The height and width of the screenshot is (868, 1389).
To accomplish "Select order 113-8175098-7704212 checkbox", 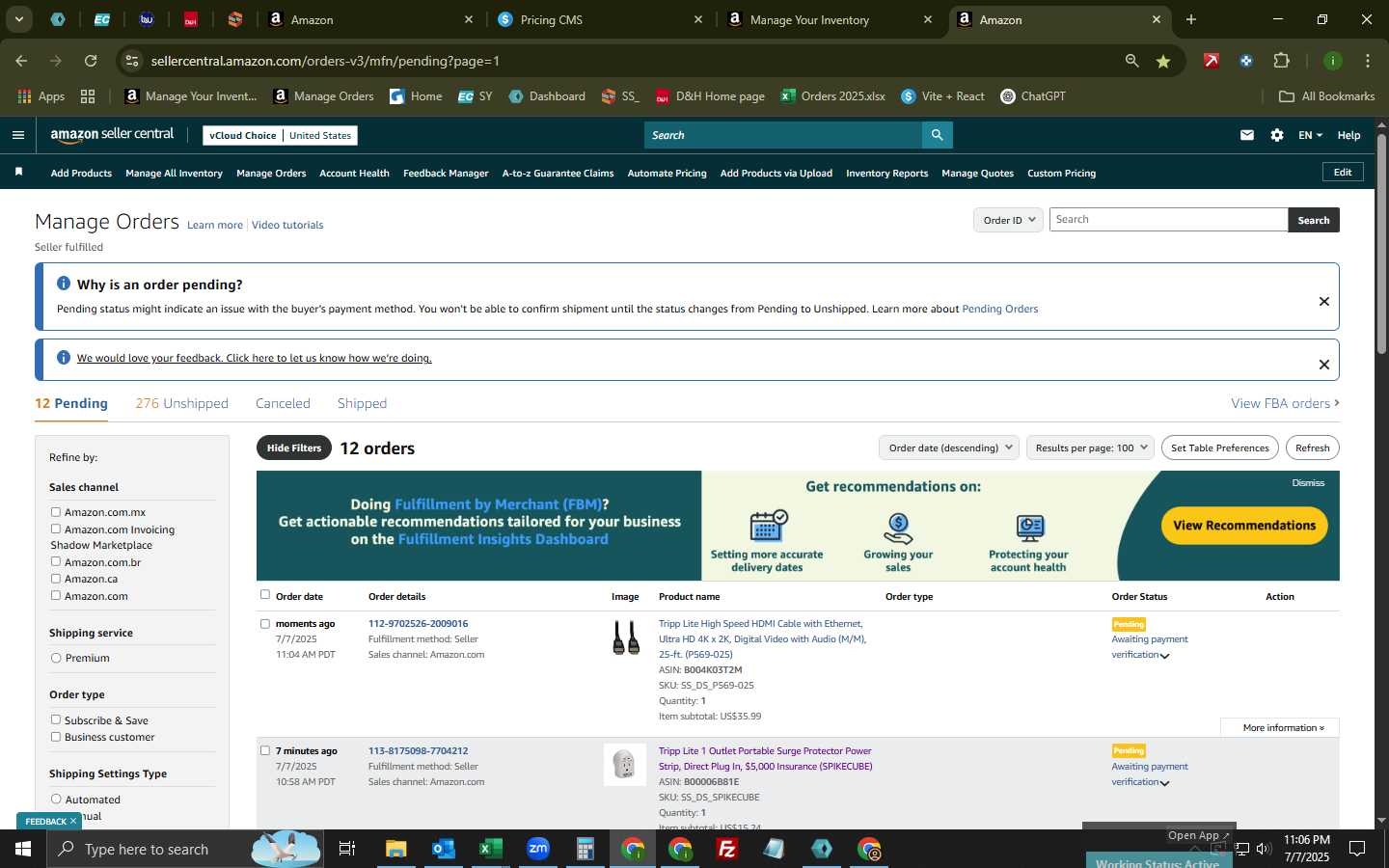I will point(265,750).
